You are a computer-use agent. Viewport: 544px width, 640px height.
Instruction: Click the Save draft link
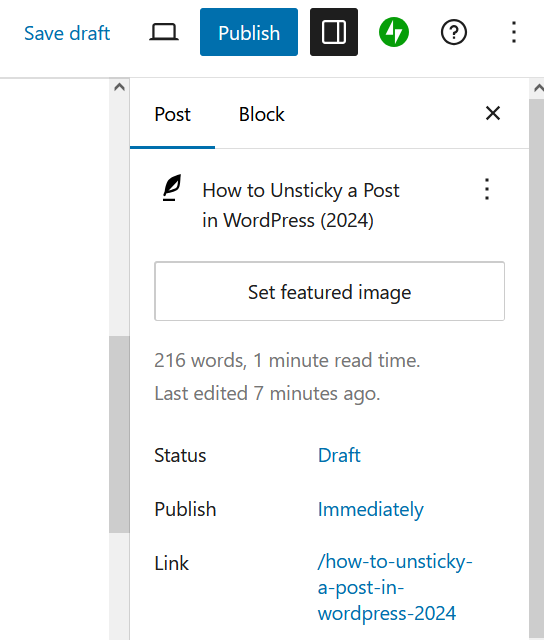pyautogui.click(x=67, y=33)
